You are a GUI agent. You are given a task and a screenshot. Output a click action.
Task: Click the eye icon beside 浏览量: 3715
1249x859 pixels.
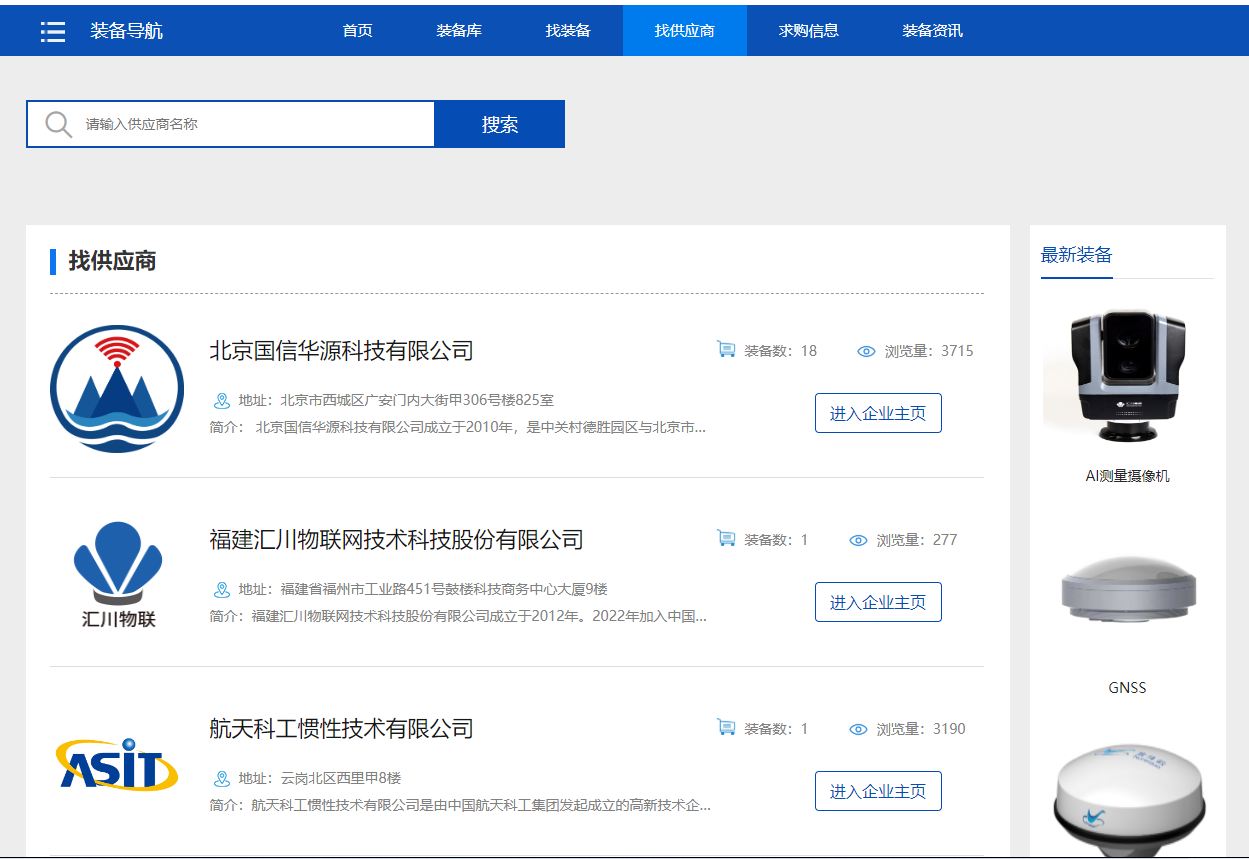coord(866,351)
